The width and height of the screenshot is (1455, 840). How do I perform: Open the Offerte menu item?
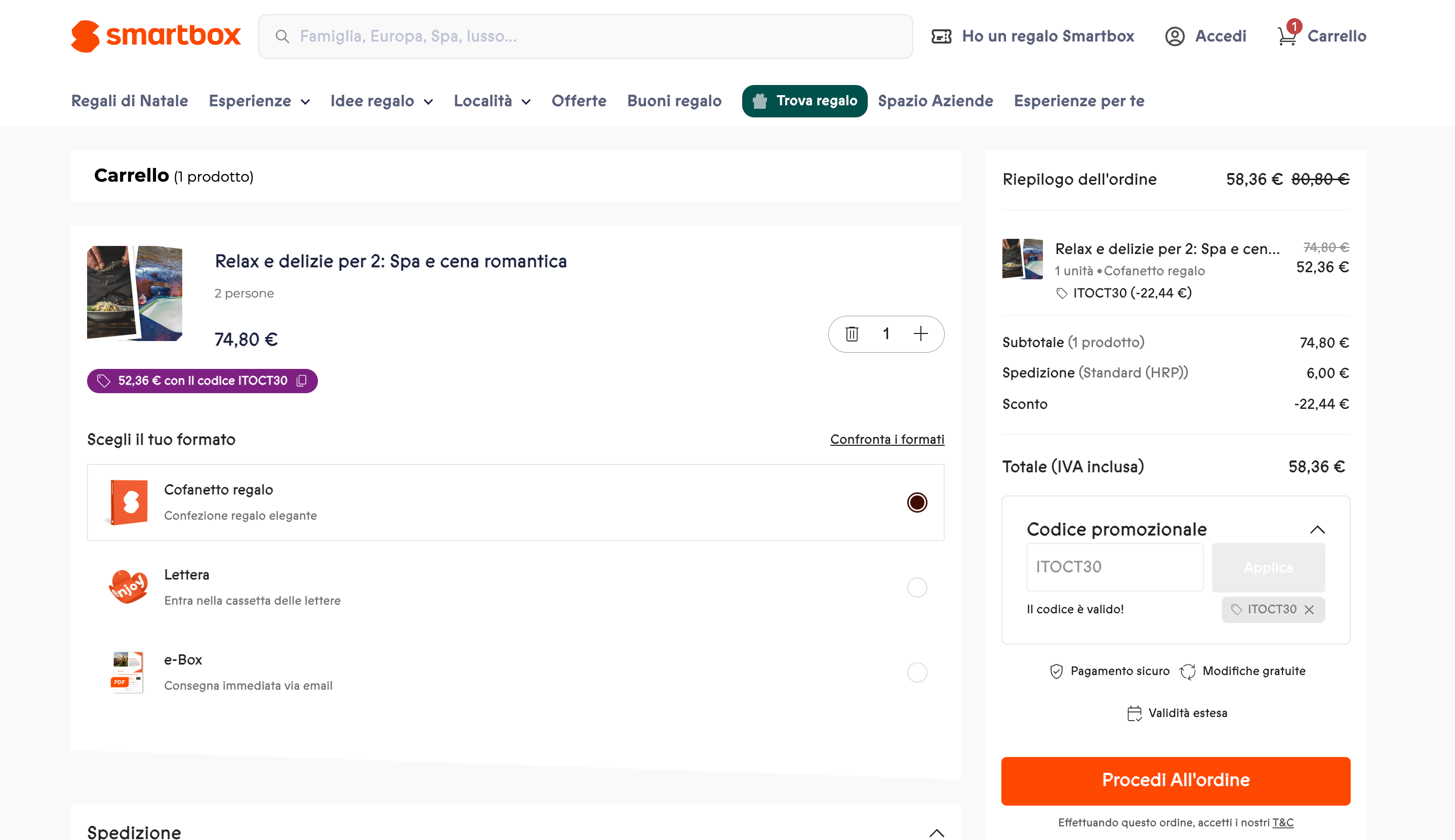pos(579,101)
